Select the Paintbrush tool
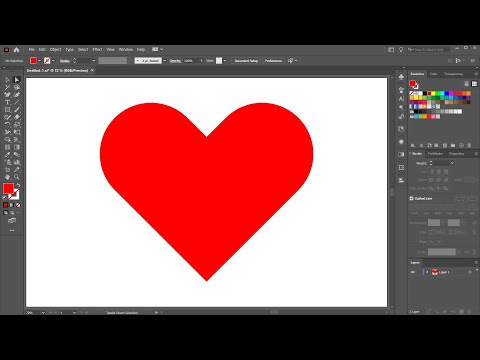Image resolution: width=480 pixels, height=360 pixels. point(17,110)
